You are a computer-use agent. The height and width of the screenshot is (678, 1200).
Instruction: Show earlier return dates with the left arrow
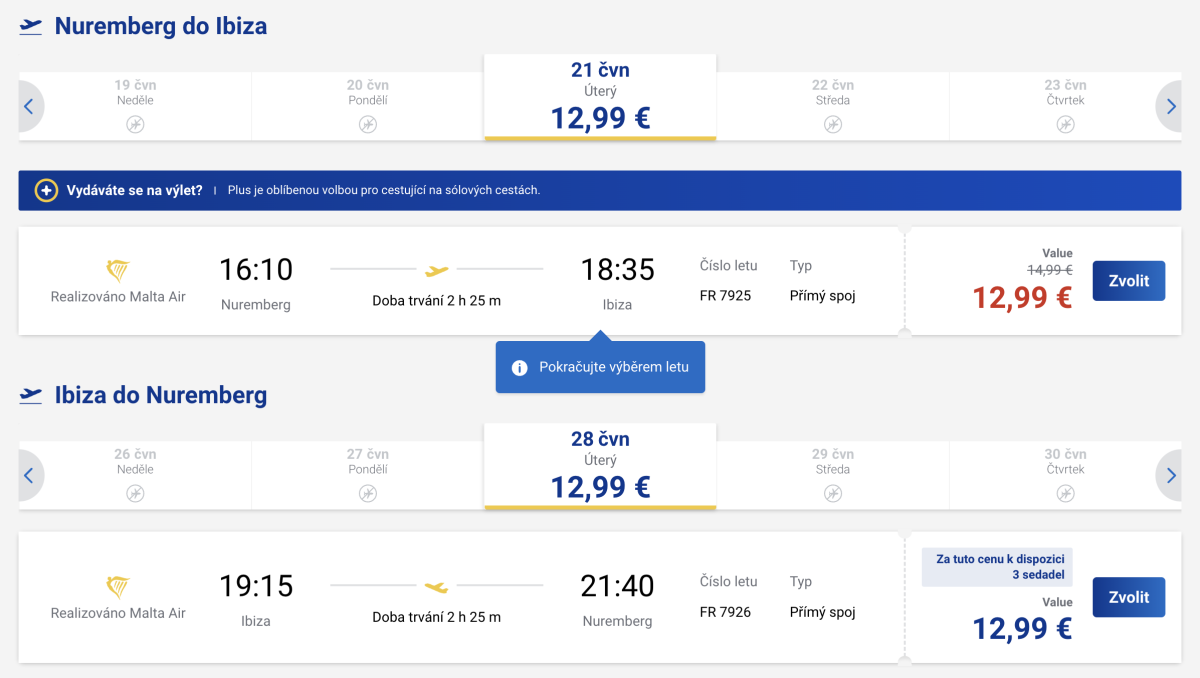(29, 475)
